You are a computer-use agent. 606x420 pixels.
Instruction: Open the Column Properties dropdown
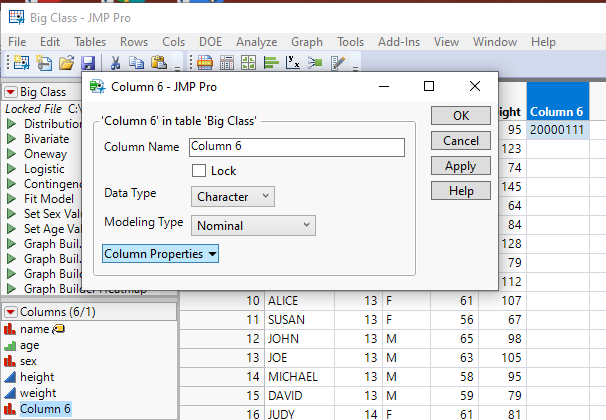click(160, 254)
